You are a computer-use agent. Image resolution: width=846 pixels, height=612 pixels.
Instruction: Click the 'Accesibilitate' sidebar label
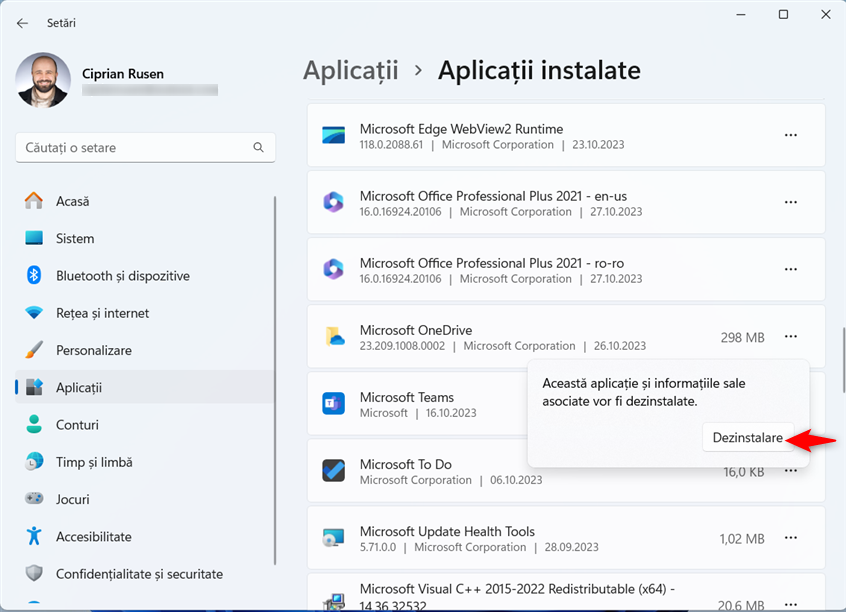pos(94,536)
